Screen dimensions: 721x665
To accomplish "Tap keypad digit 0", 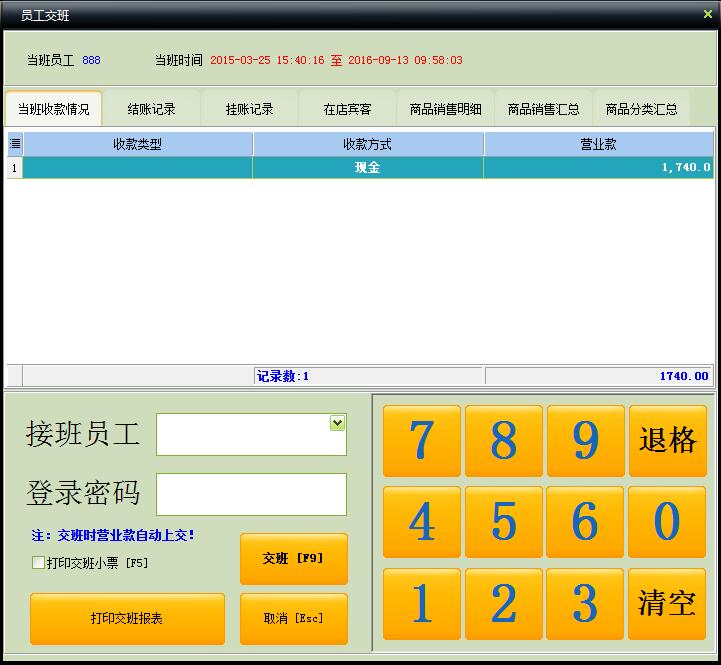I will [x=667, y=522].
